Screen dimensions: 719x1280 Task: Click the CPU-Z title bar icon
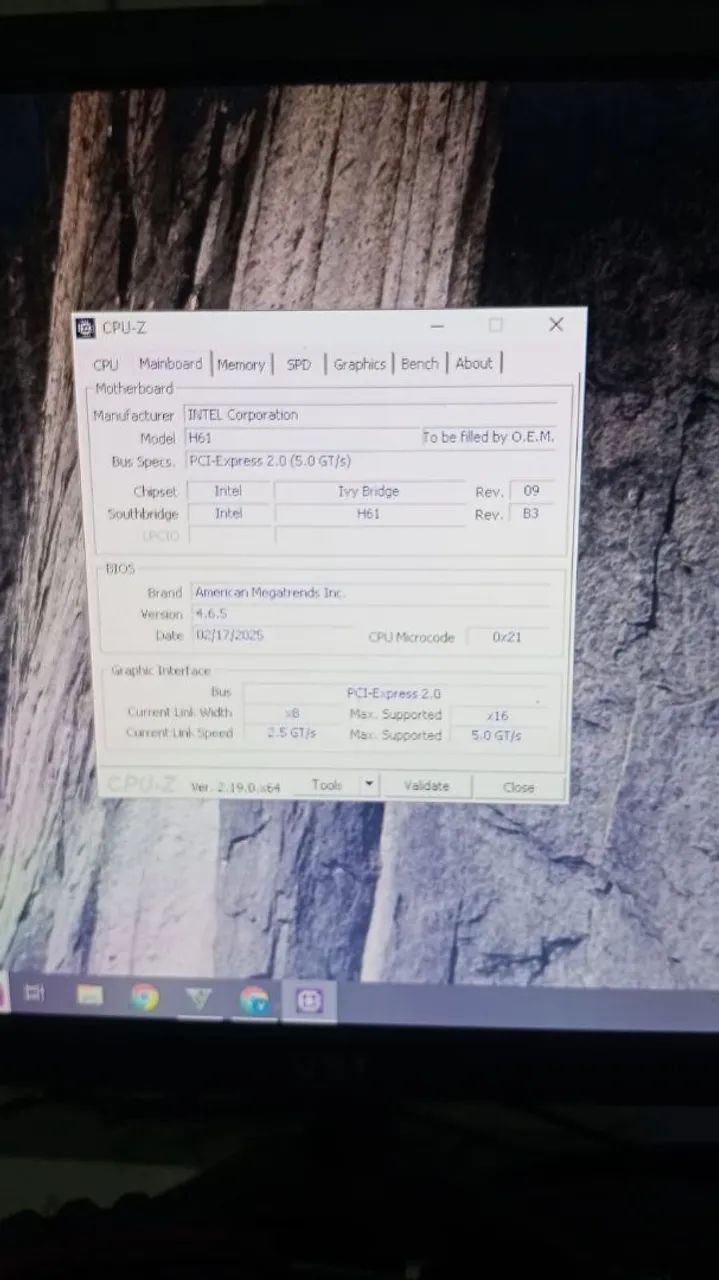pyautogui.click(x=86, y=328)
